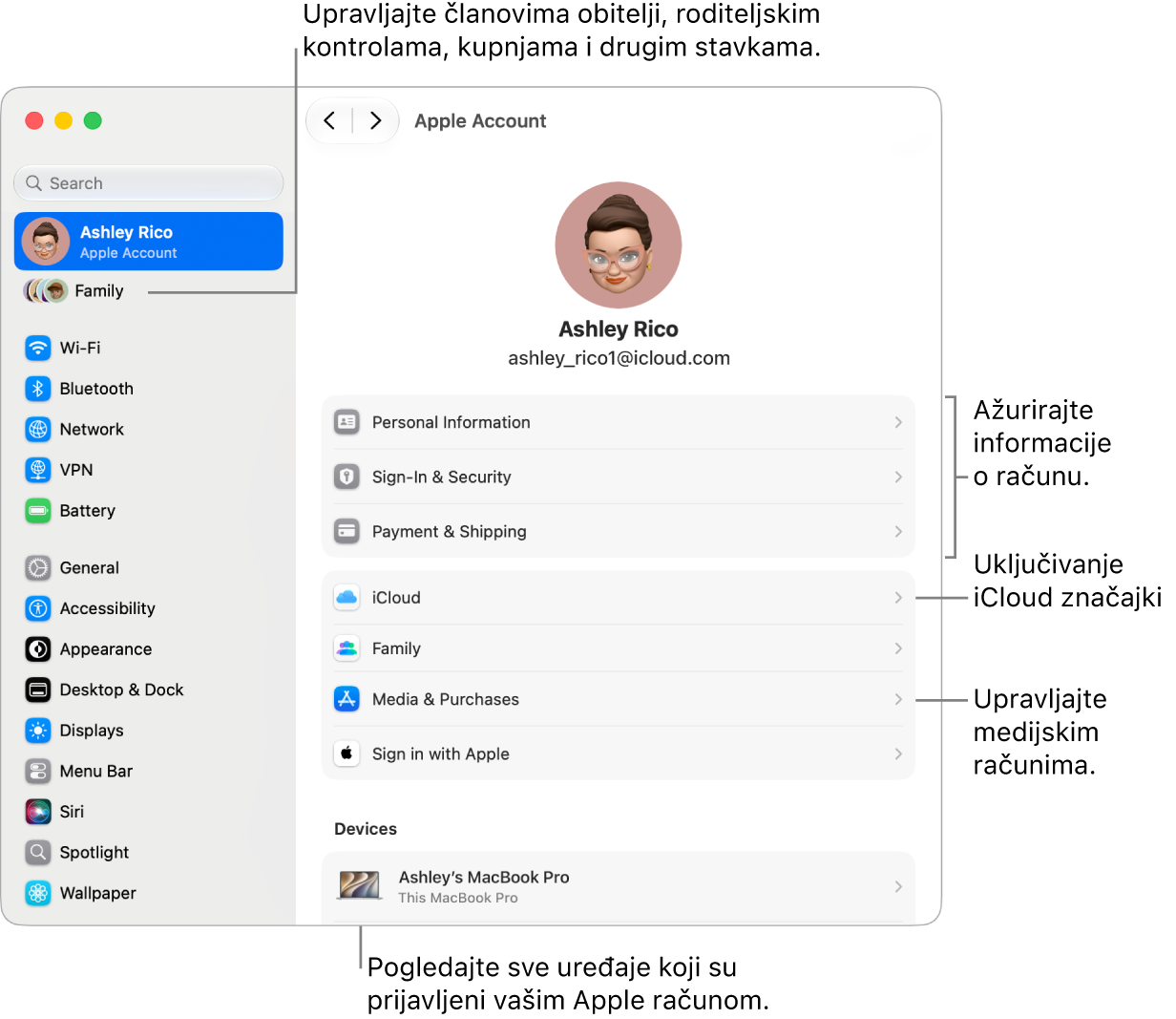Image resolution: width=1176 pixels, height=1019 pixels.
Task: Click the VPN label in sidebar
Action: click(x=76, y=470)
